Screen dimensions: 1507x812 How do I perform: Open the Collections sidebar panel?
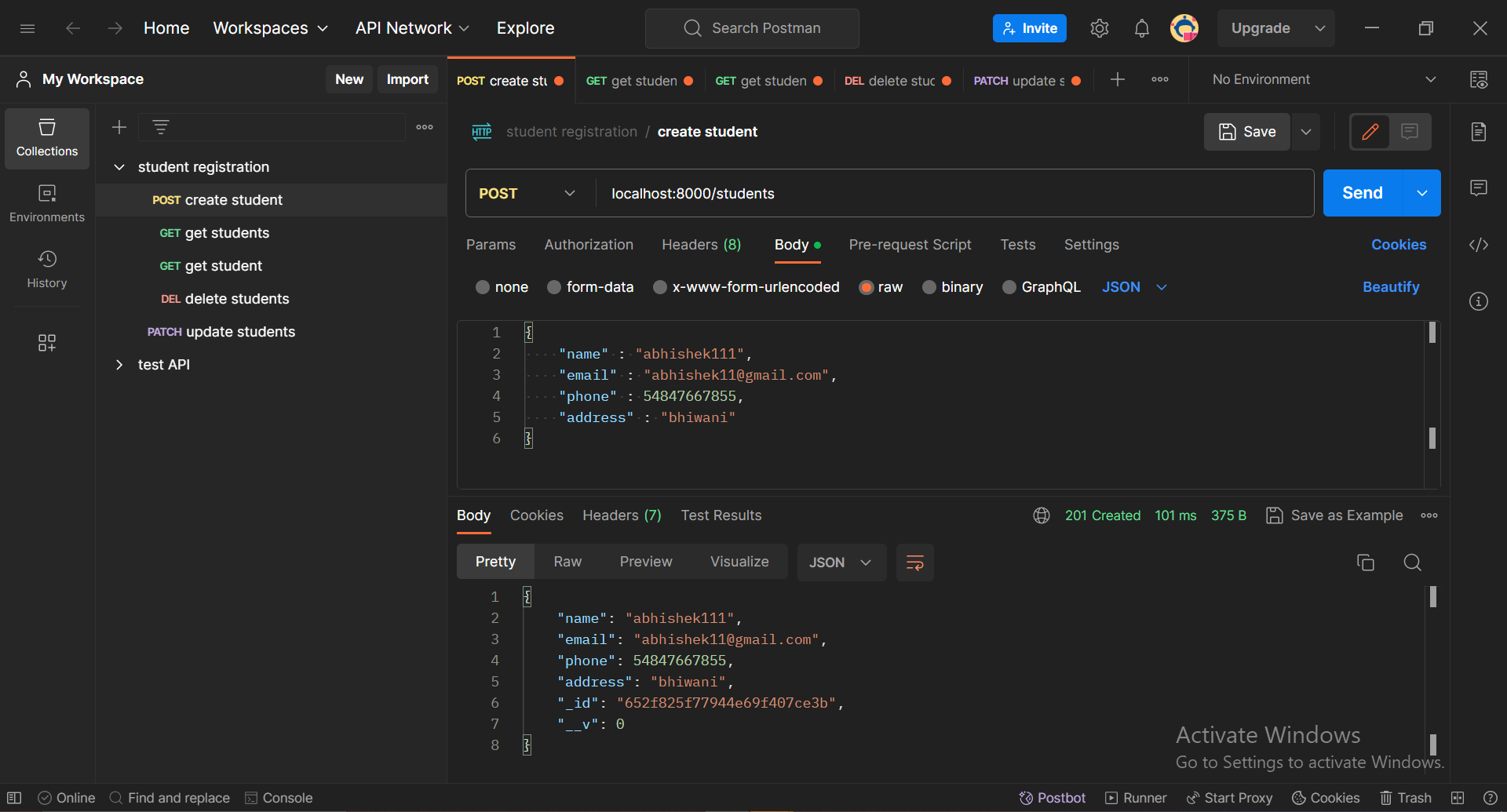pos(46,138)
